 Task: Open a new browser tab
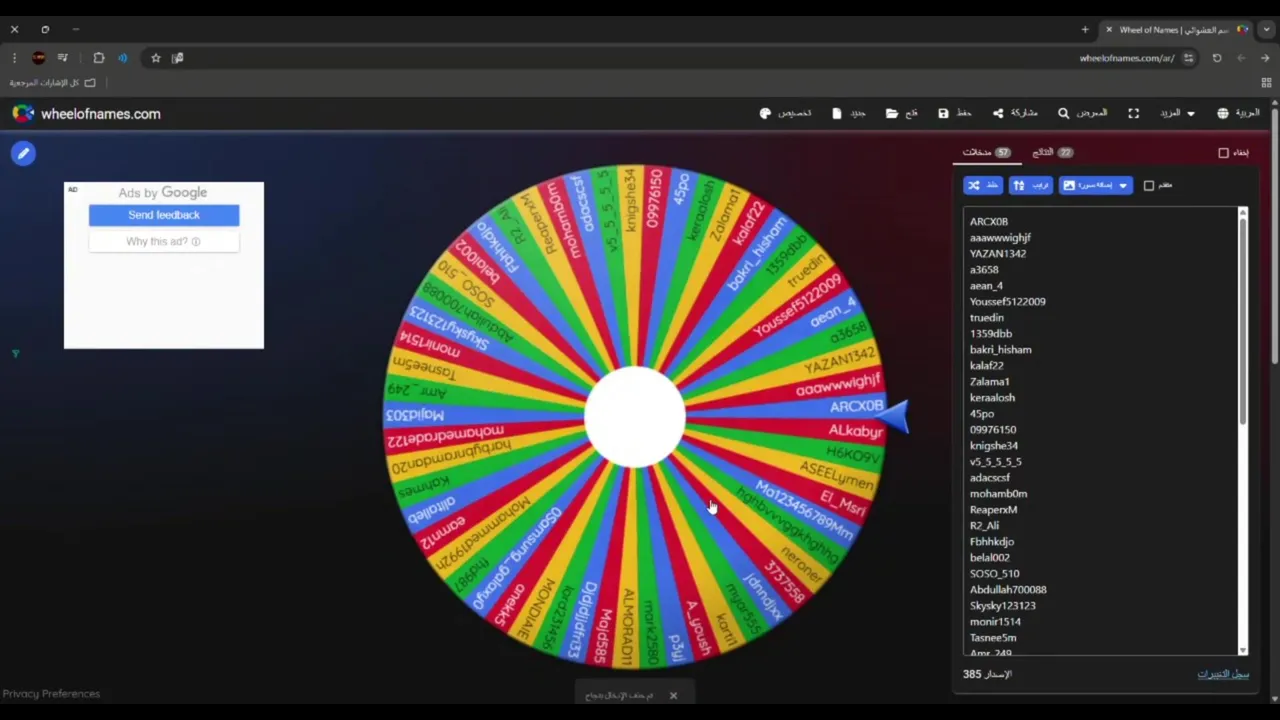coord(1085,30)
